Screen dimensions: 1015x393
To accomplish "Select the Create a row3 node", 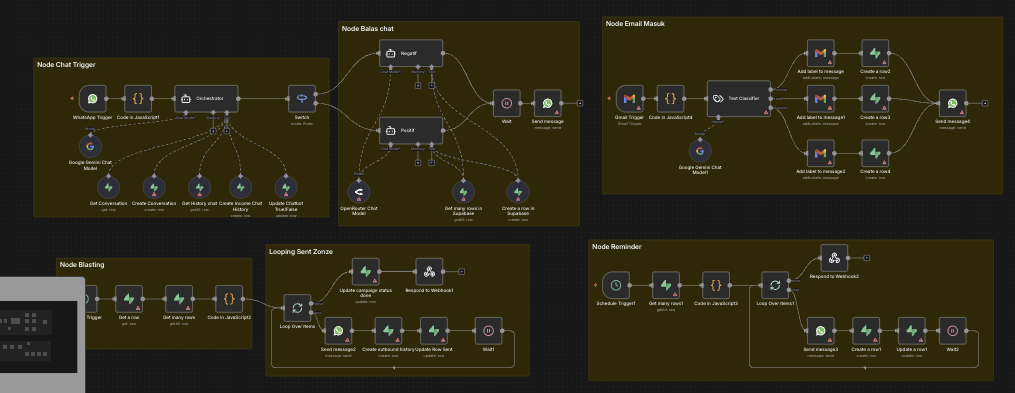I will click(875, 99).
